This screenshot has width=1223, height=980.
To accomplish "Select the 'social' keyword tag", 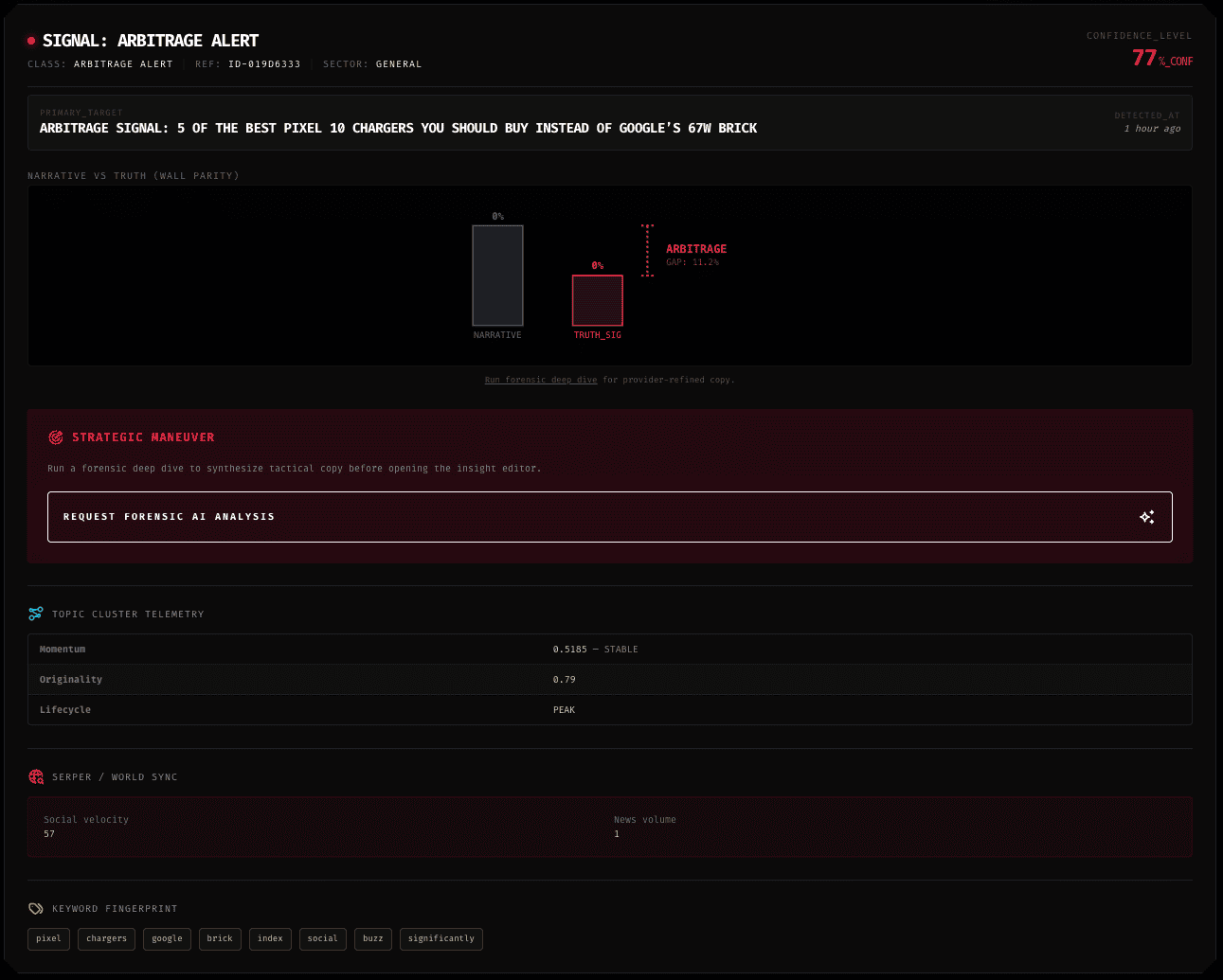I will (x=322, y=938).
